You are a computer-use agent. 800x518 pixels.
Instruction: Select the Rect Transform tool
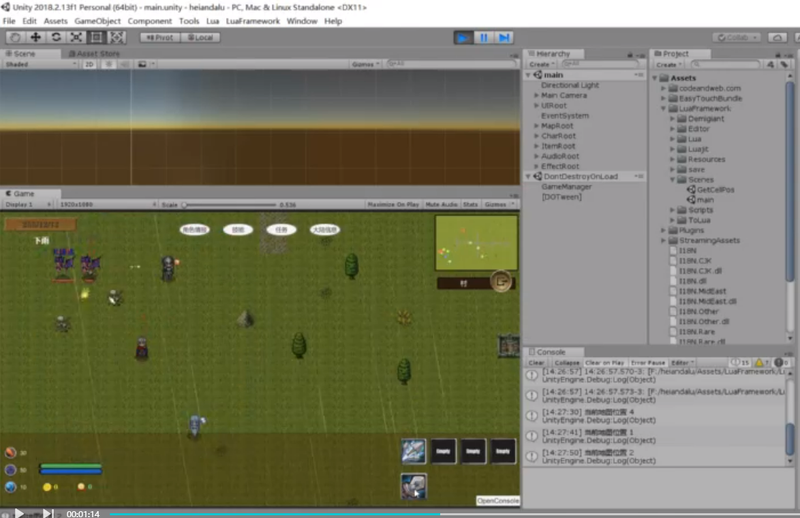click(96, 37)
